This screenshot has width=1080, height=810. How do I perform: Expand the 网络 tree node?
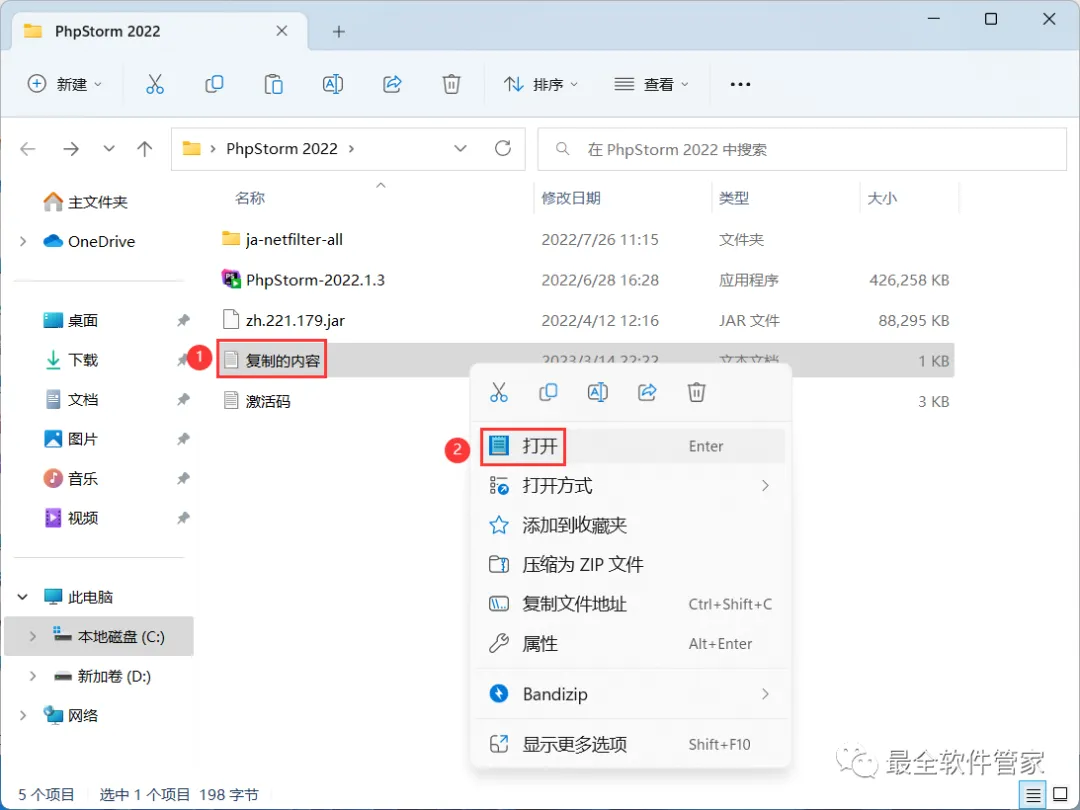click(x=23, y=716)
